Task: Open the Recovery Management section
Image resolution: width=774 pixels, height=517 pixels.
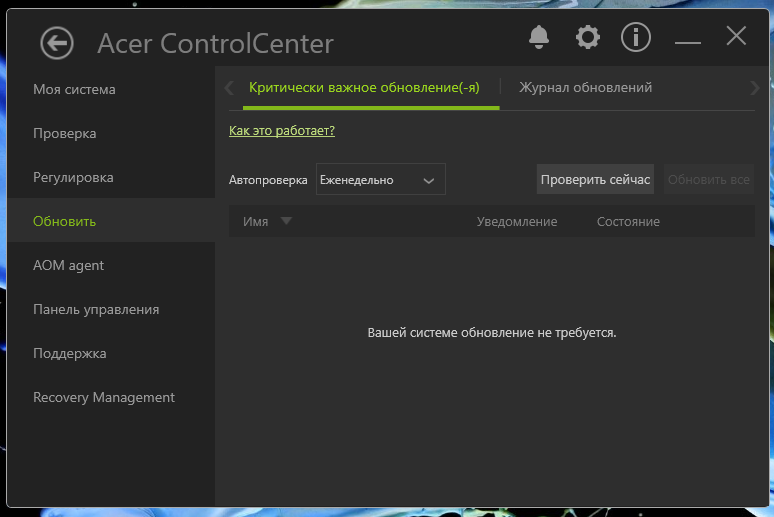Action: [111, 397]
